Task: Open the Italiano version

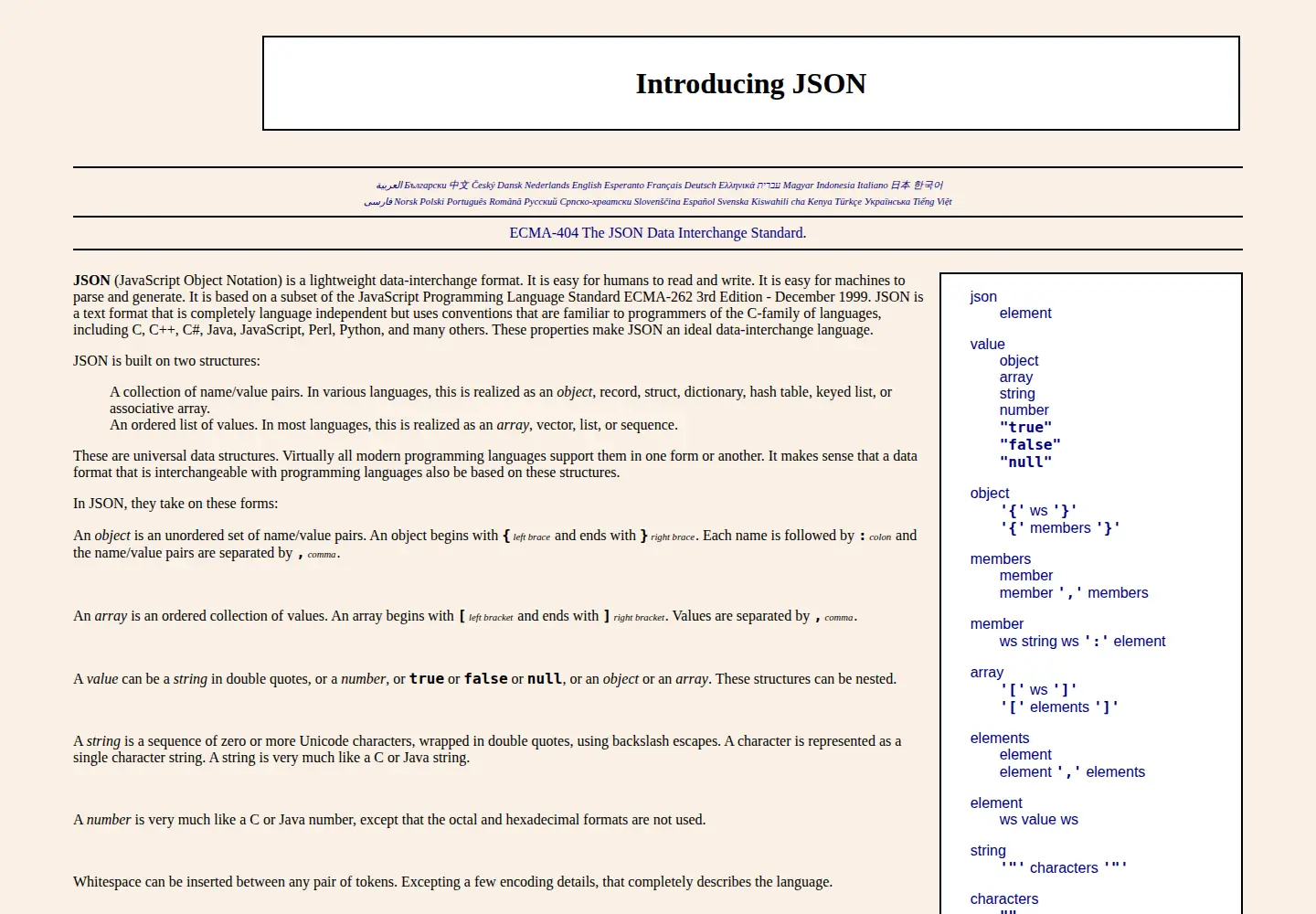Action: coord(873,185)
